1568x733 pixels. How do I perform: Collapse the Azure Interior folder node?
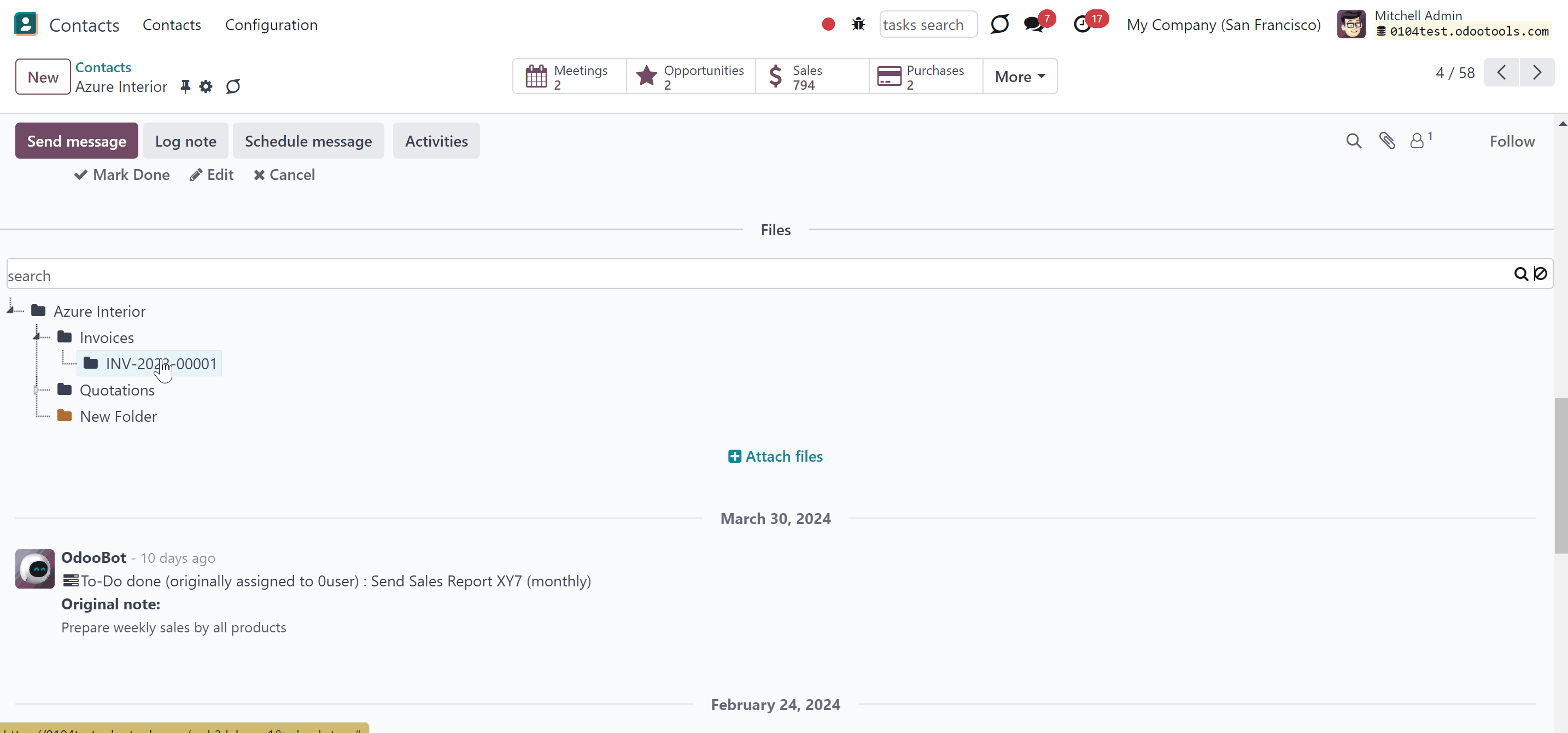point(10,310)
